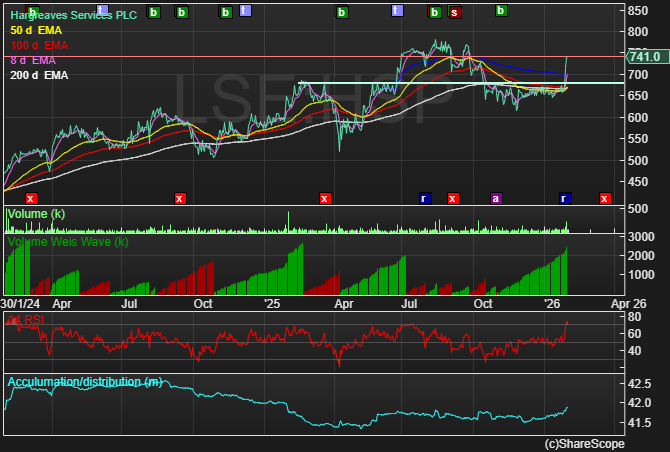Click the rightmost green 'b' marker at top
This screenshot has height=452, width=670.
pos(501,11)
